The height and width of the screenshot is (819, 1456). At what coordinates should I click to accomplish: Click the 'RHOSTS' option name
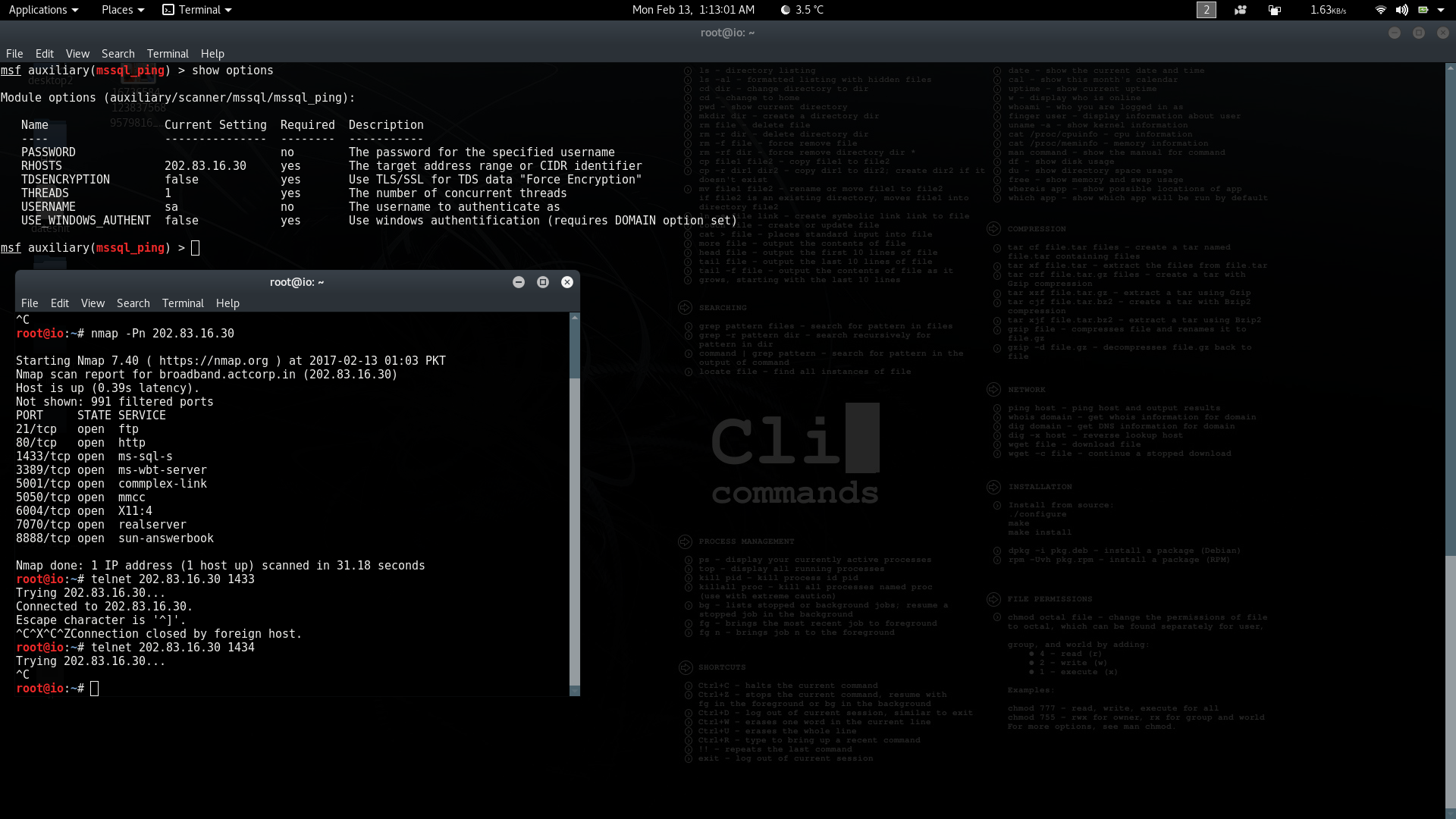[42, 166]
